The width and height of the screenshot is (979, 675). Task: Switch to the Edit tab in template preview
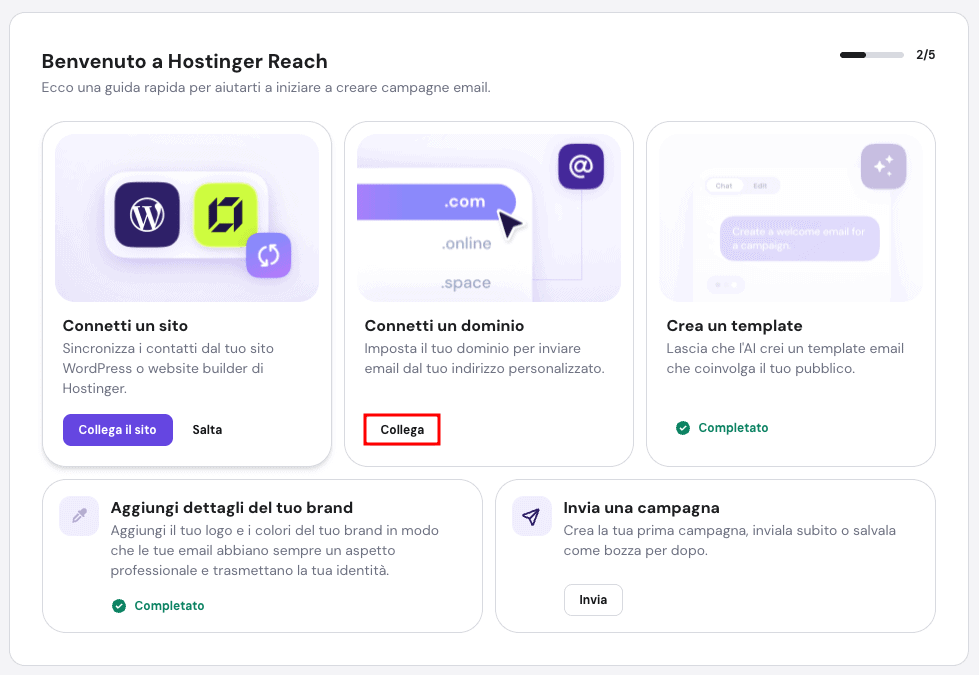point(760,185)
